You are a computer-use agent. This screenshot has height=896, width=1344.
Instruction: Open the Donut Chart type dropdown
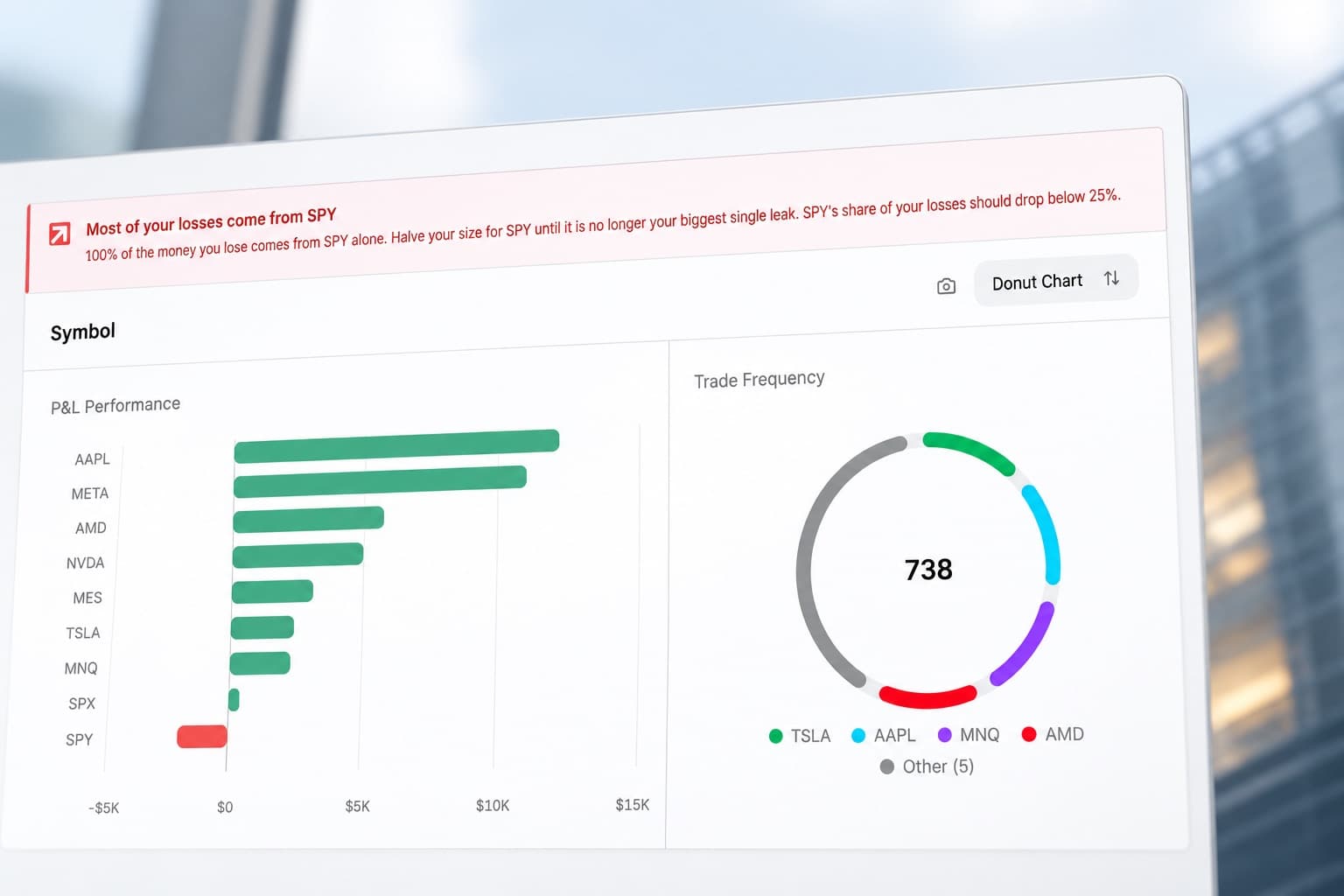click(x=1055, y=281)
